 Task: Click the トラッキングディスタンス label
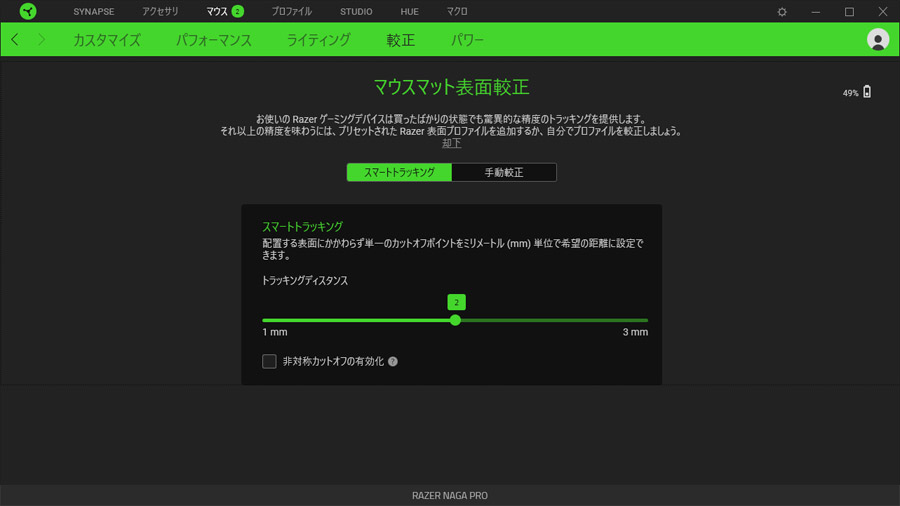pos(305,281)
